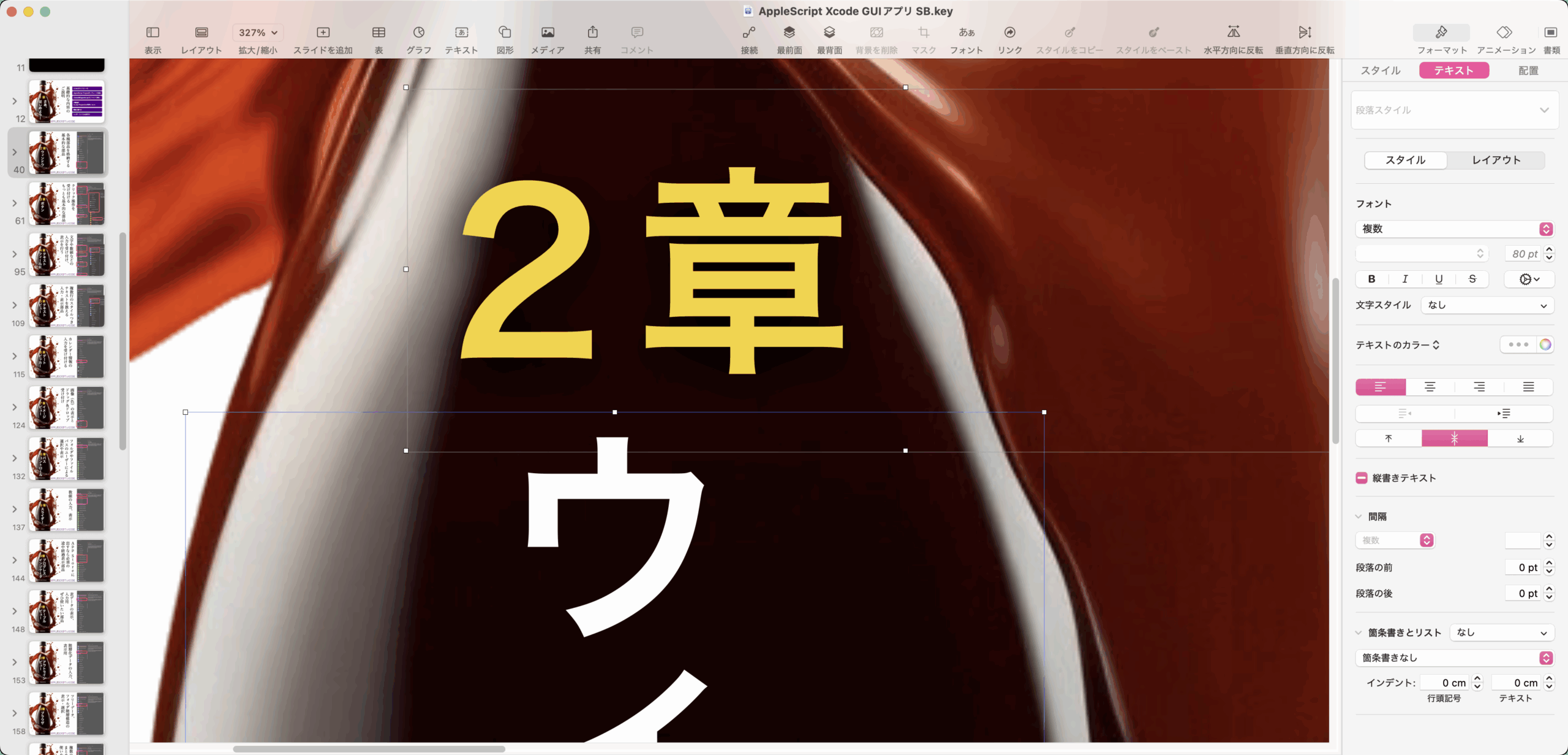This screenshot has height=755, width=1568.
Task: Open the アニメーション inspector
Action: [1504, 32]
